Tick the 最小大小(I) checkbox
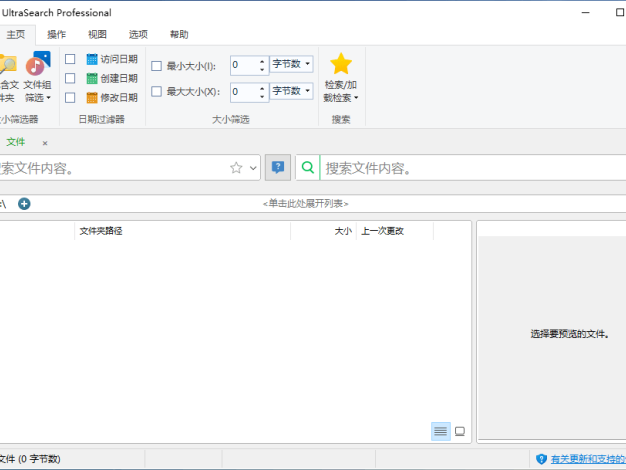626x470 pixels. click(156, 66)
